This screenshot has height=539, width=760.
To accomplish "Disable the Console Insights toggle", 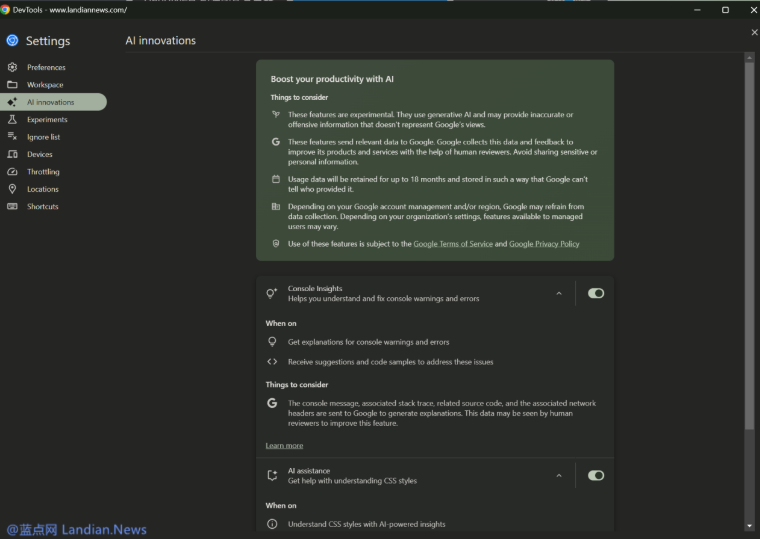I will tap(596, 293).
